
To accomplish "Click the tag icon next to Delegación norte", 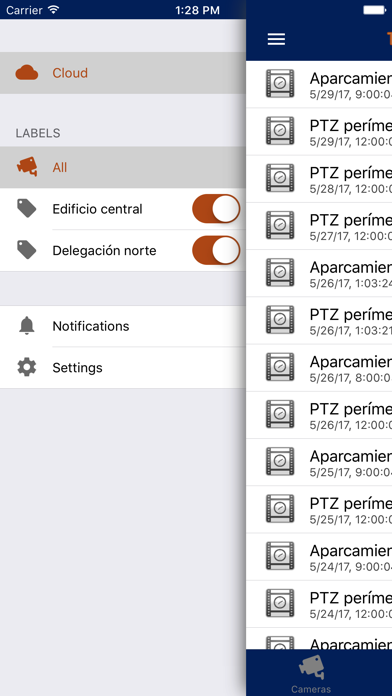I will point(27,250).
